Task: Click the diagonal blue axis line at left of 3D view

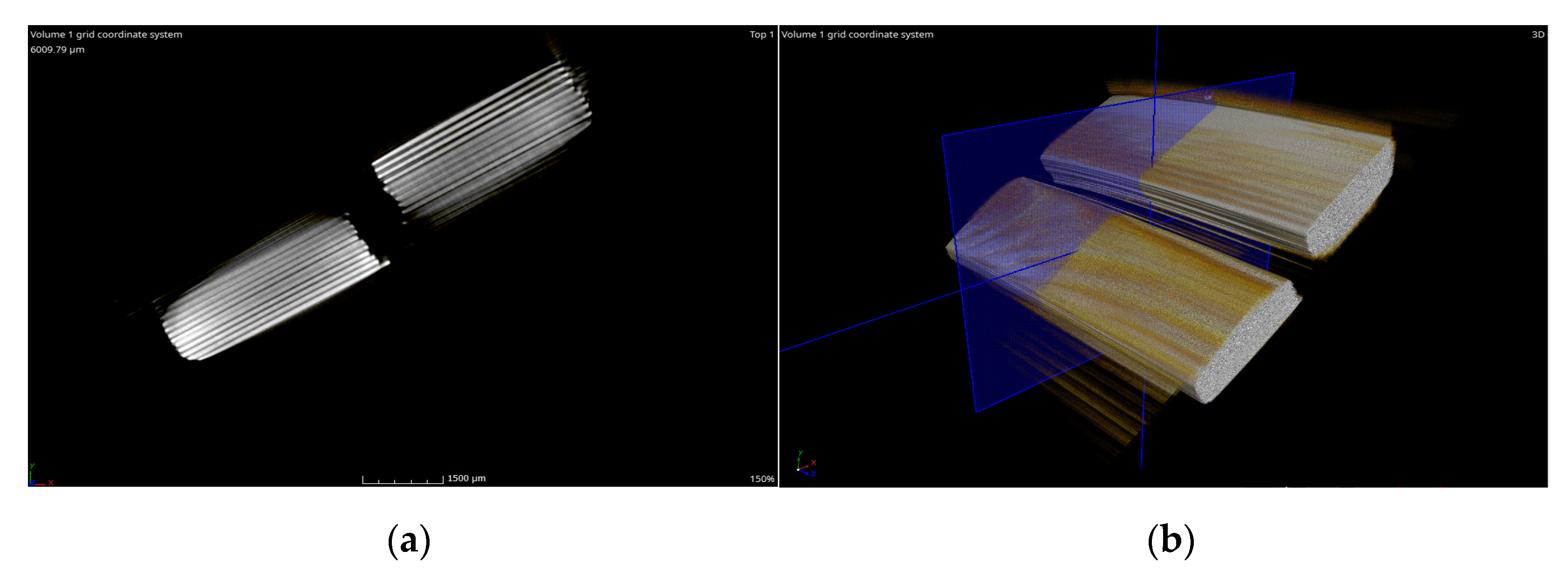Action: click(x=864, y=324)
